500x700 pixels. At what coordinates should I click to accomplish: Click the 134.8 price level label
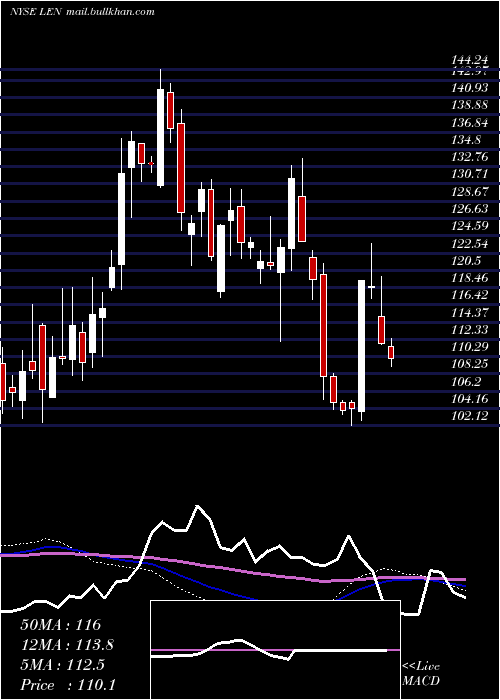click(466, 140)
